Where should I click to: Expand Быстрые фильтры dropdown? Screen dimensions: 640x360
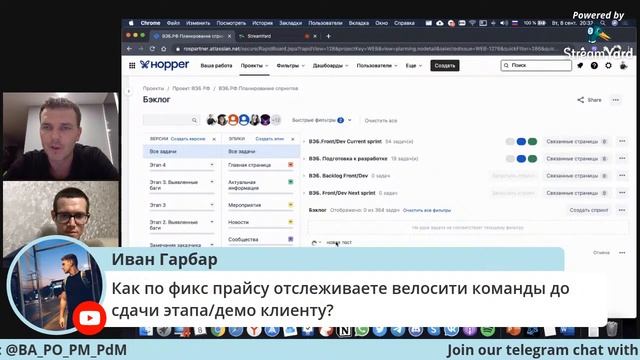tap(322, 120)
